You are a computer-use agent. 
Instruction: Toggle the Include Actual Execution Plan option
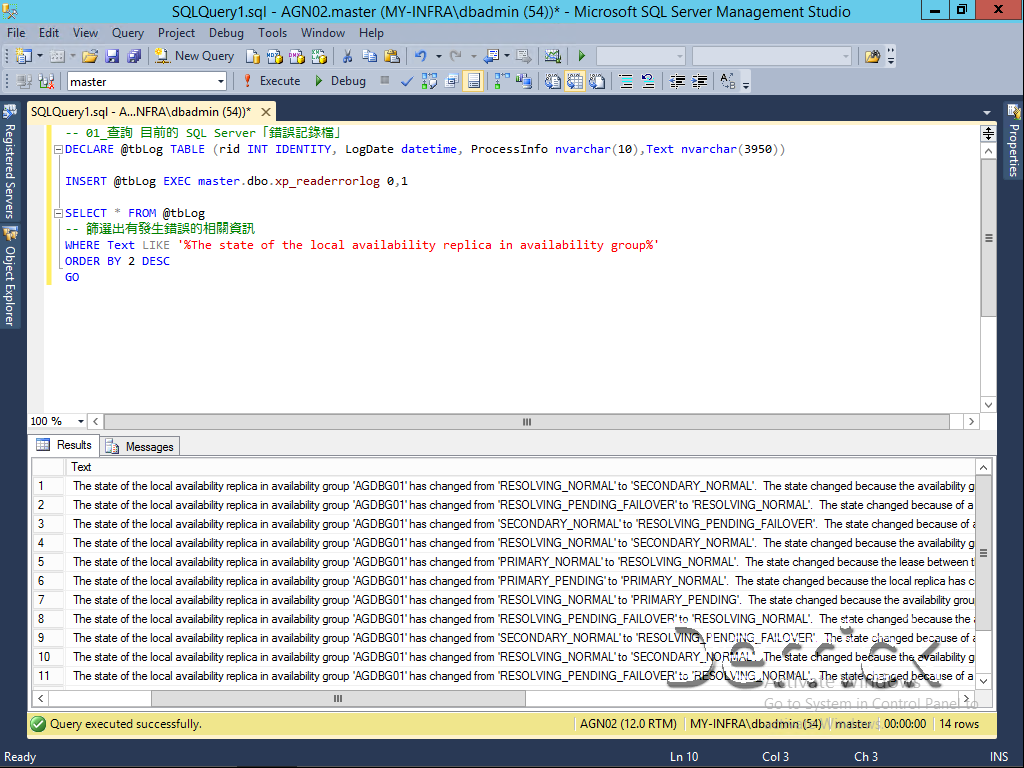tap(498, 81)
